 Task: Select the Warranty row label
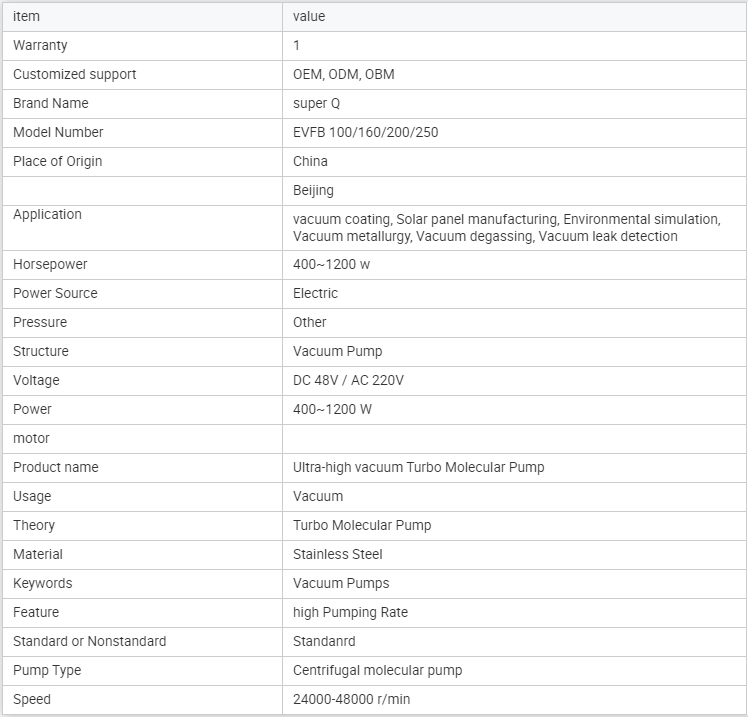40,45
